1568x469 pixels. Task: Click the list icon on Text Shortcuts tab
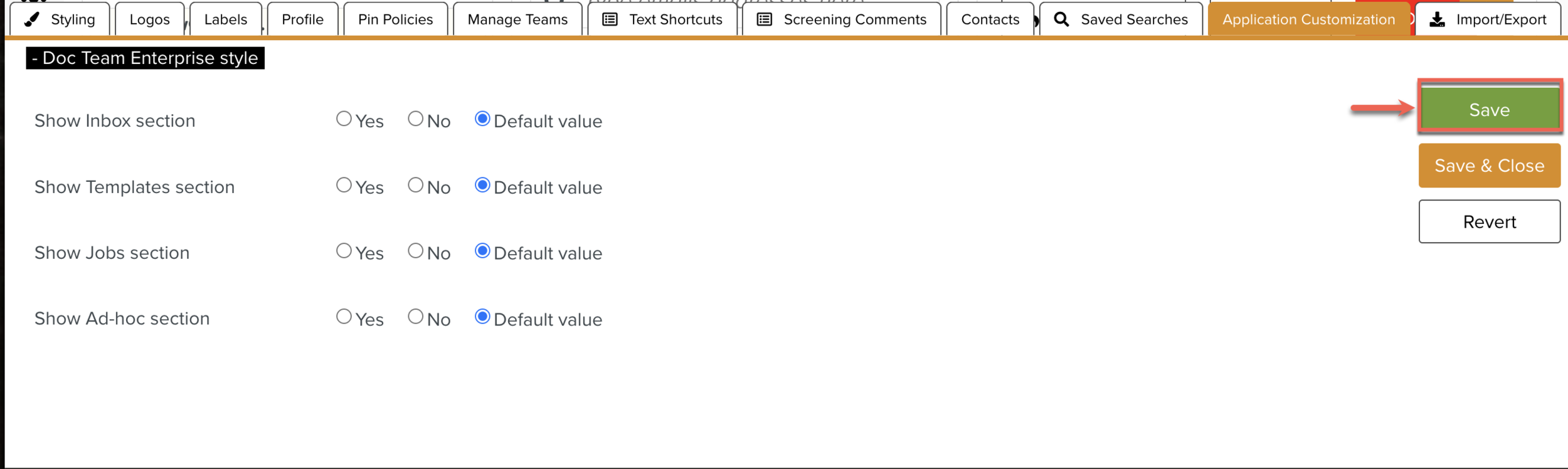[609, 19]
